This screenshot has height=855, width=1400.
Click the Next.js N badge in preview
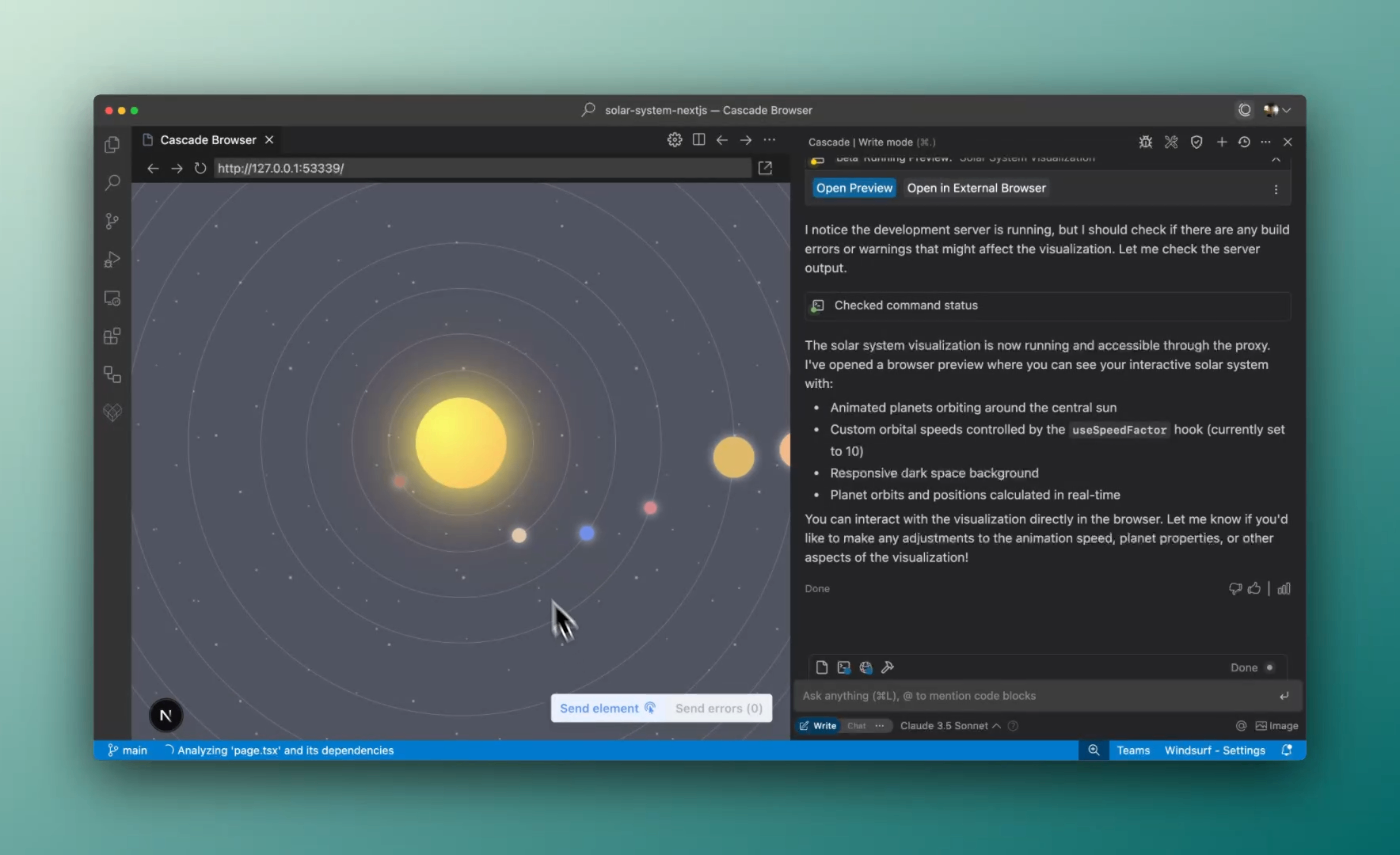click(x=166, y=715)
